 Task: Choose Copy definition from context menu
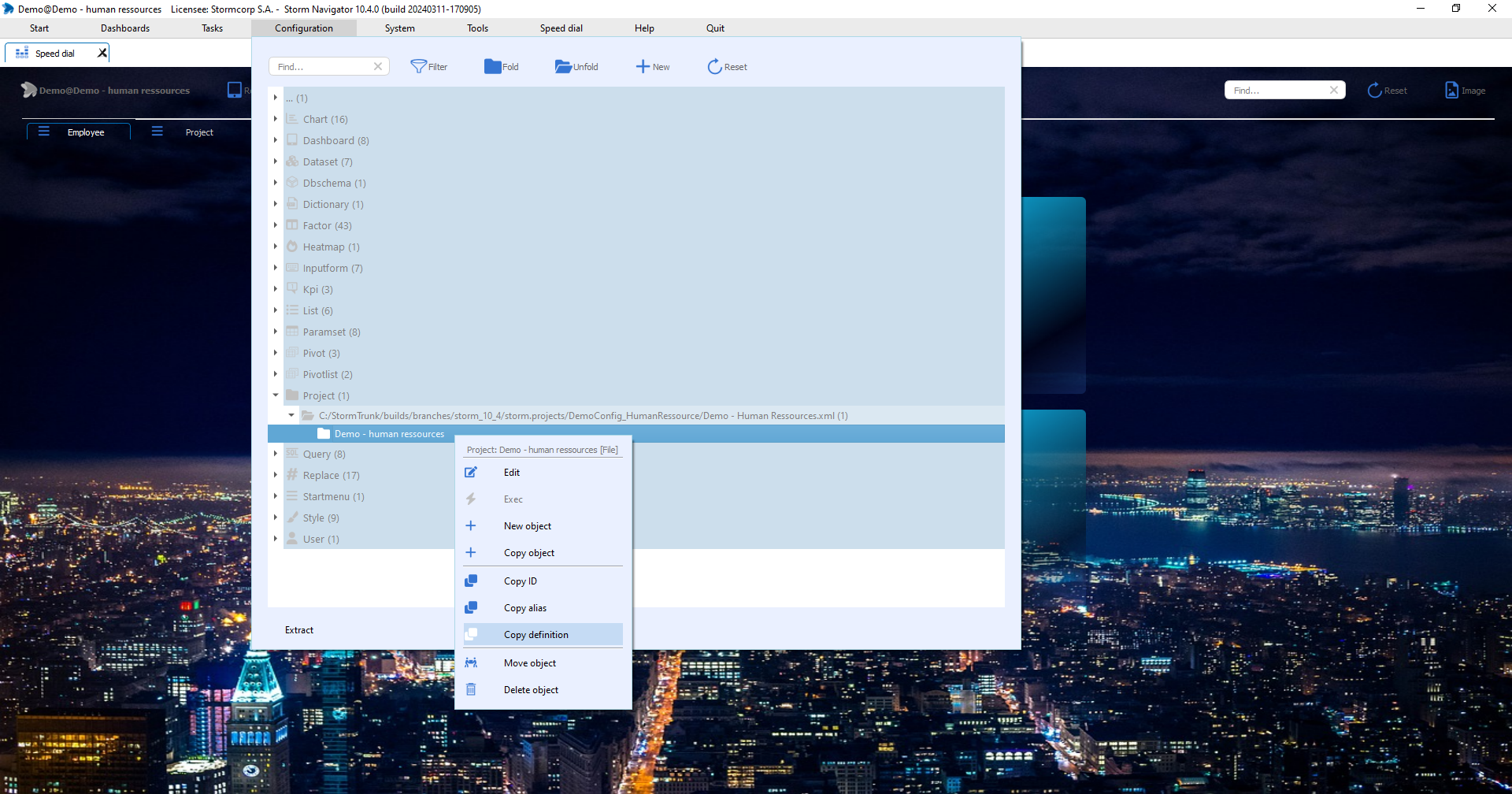[543, 634]
